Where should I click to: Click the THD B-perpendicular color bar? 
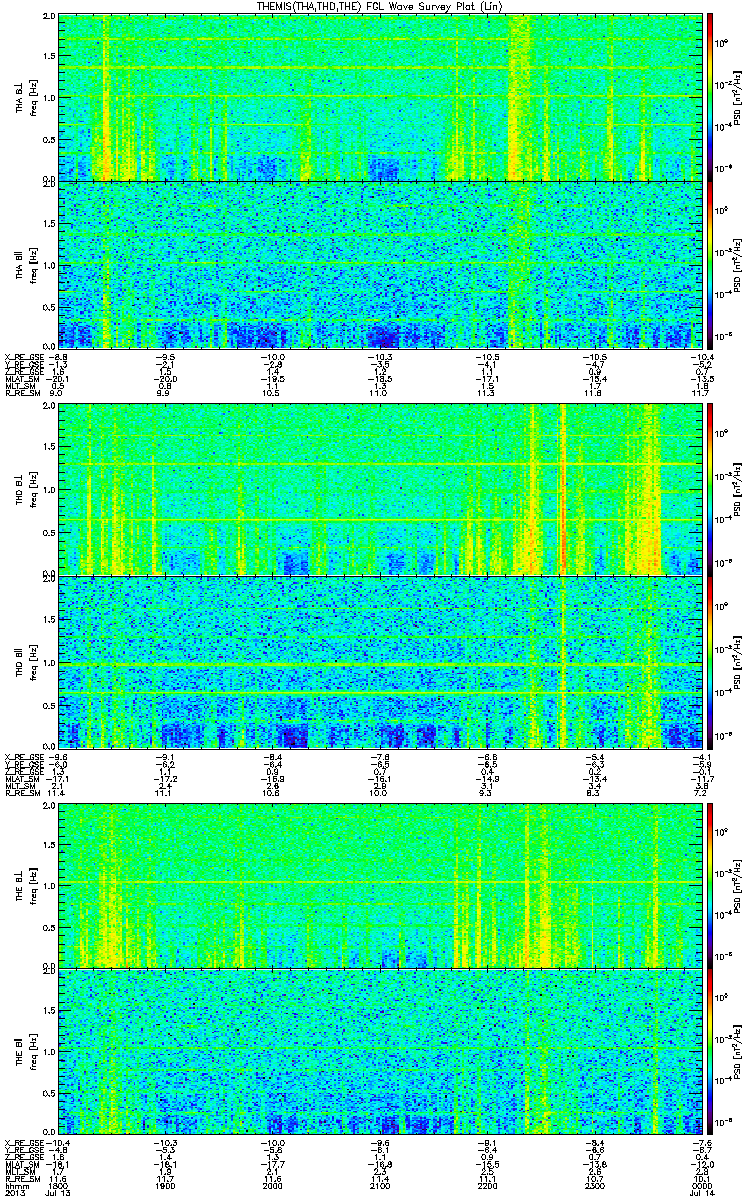(711, 489)
